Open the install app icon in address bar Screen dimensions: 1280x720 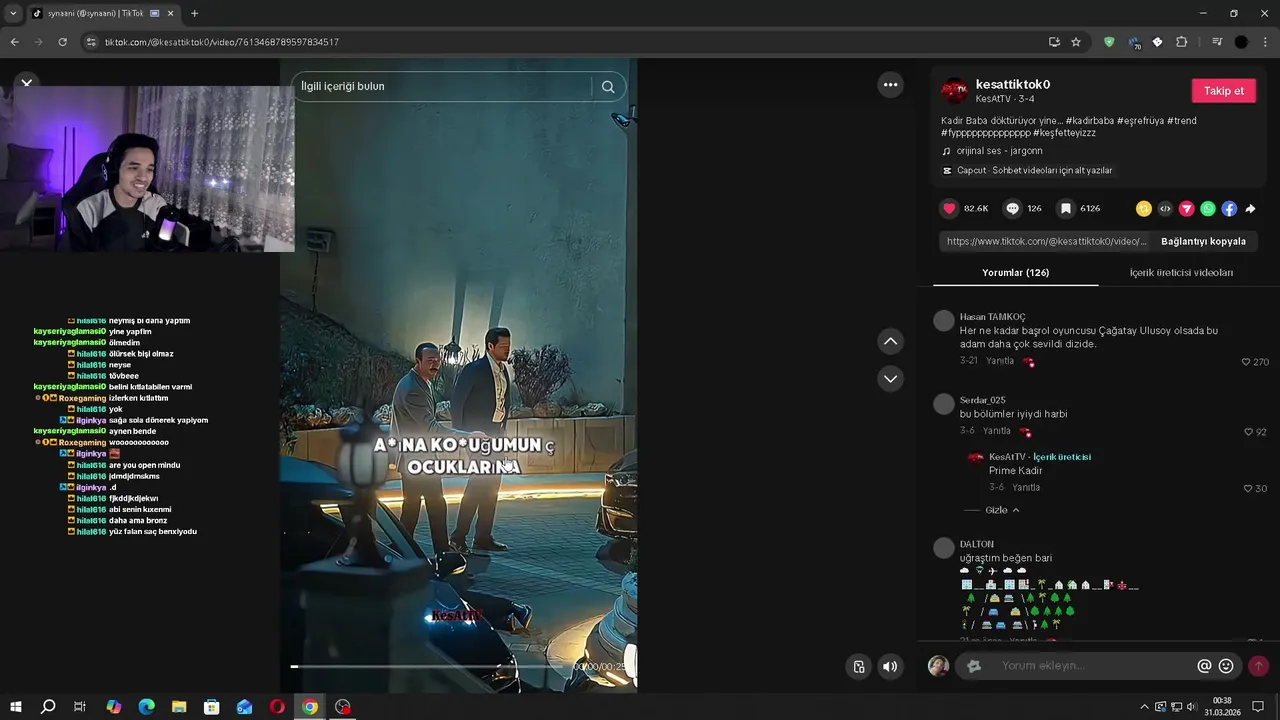(1054, 42)
